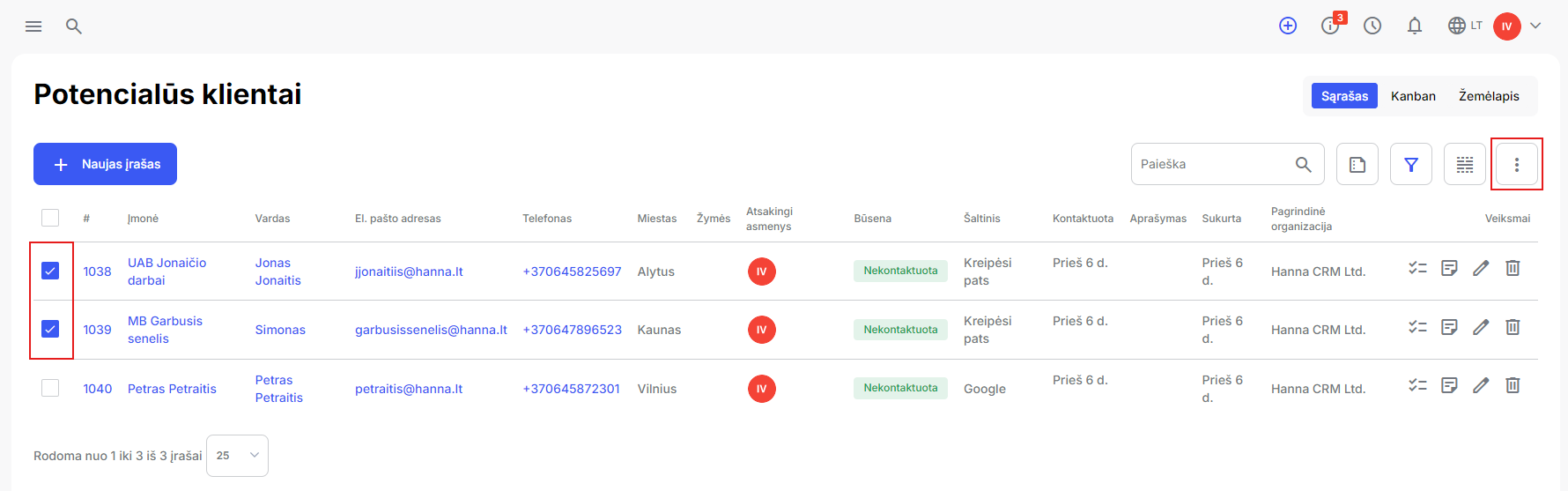Image resolution: width=1568 pixels, height=491 pixels.
Task: Open task checklist for record 1038
Action: coord(1417,268)
